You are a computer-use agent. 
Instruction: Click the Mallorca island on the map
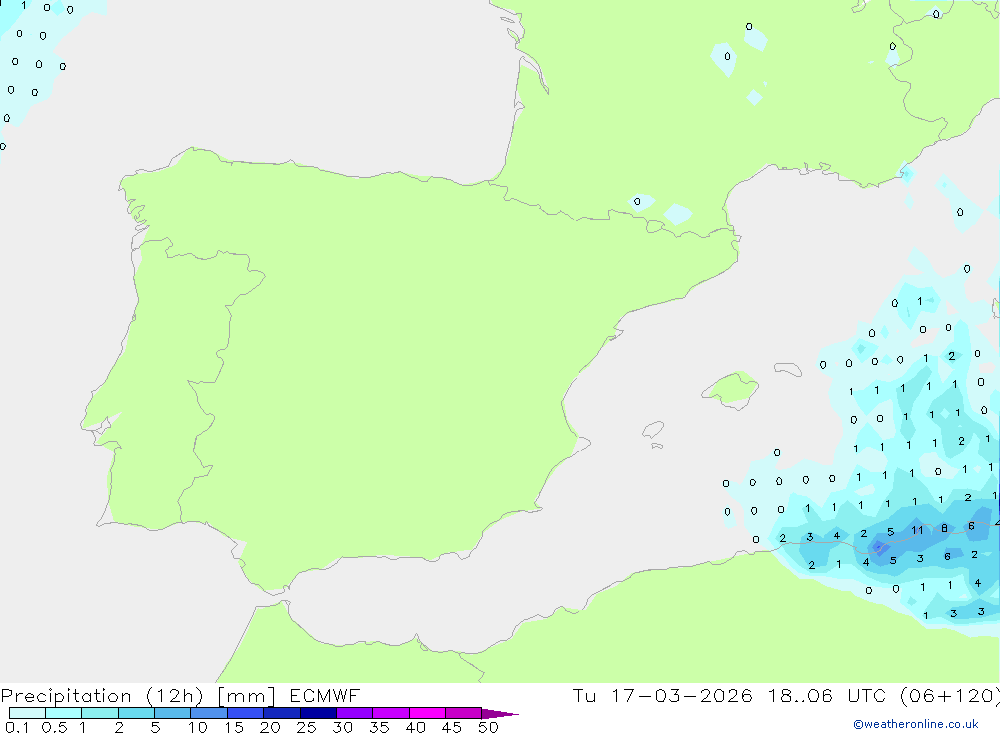[730, 389]
